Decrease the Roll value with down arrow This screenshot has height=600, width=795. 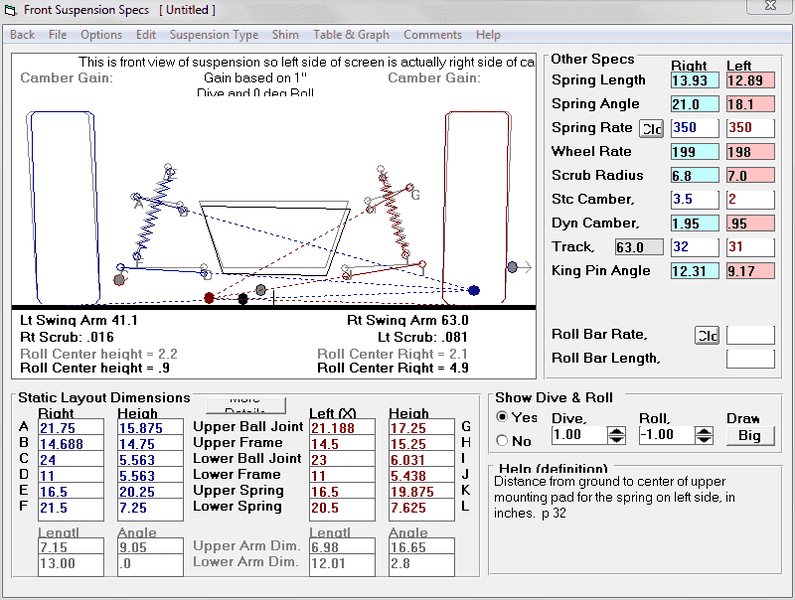tap(704, 440)
